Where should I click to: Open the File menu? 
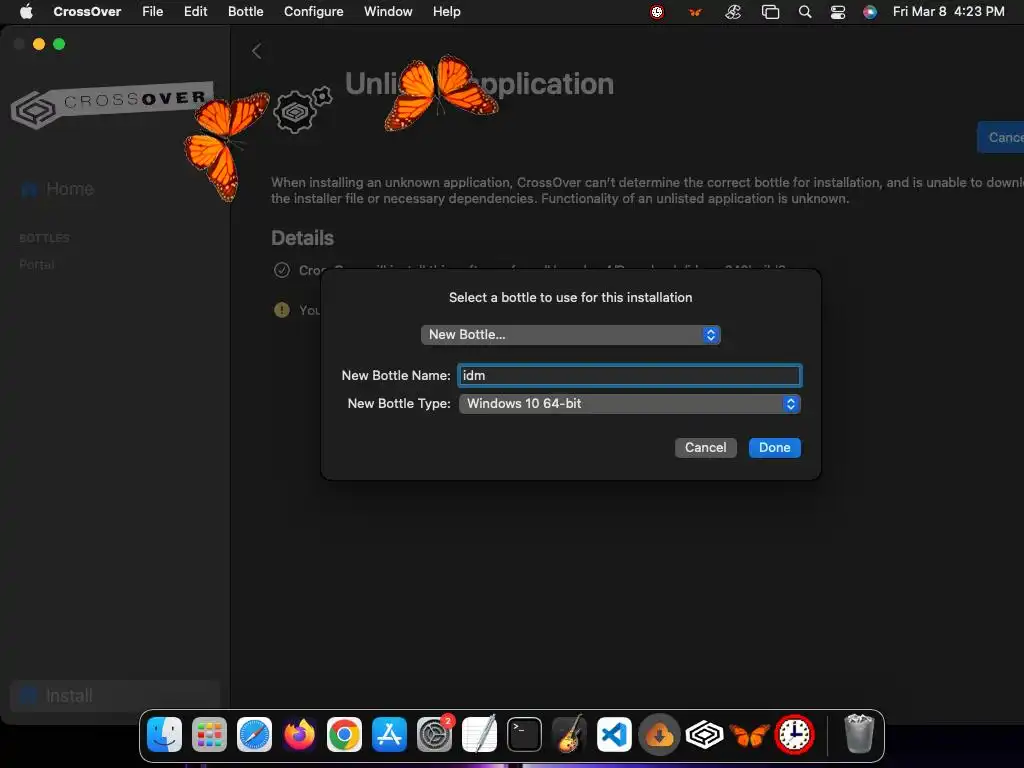[x=152, y=11]
